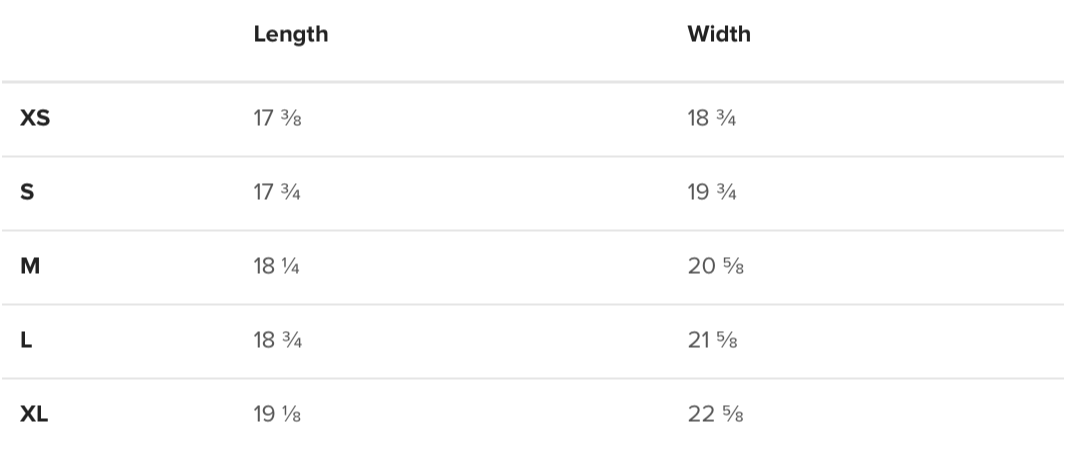Select the XL size row label
1070x450 pixels.
tap(34, 415)
